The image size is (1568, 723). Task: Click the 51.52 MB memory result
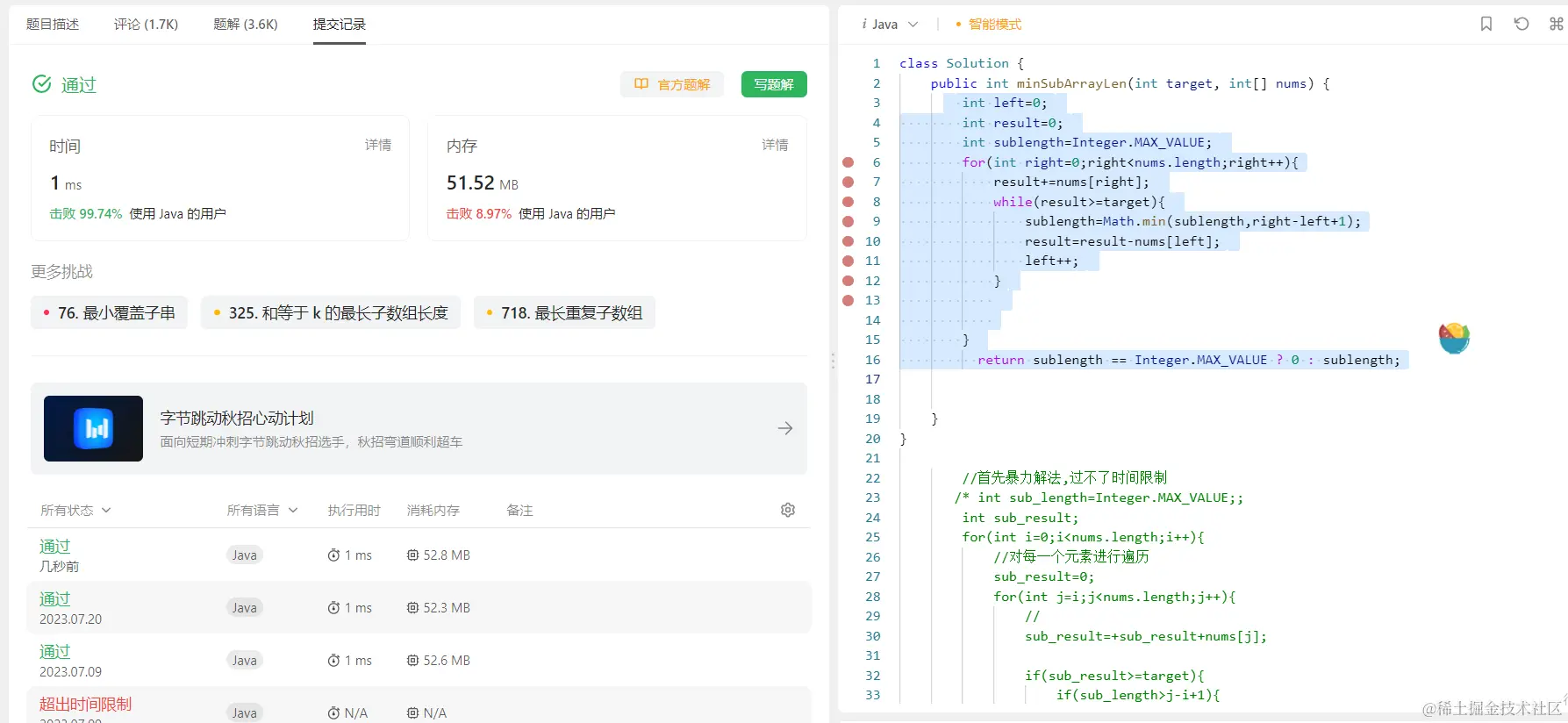click(x=483, y=183)
